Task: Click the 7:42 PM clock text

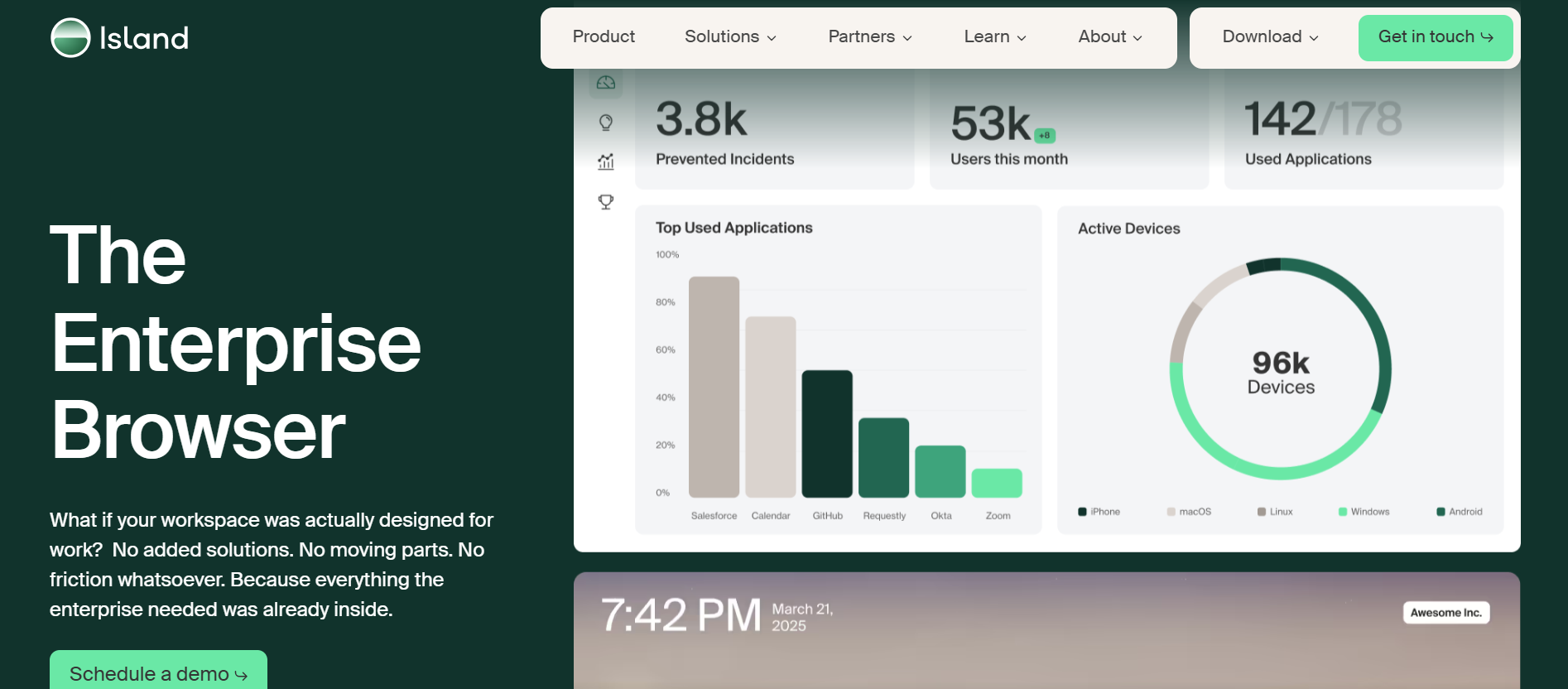Action: pos(681,615)
